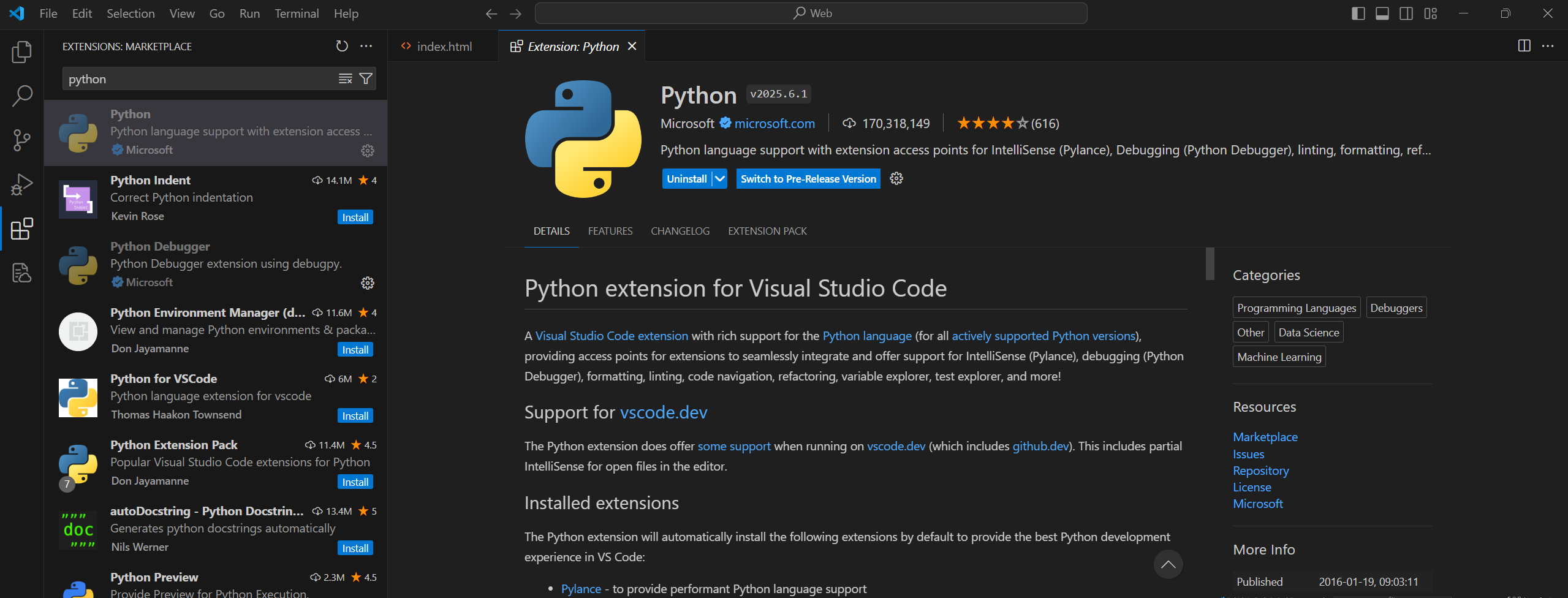Open the Source Control view

click(x=21, y=140)
